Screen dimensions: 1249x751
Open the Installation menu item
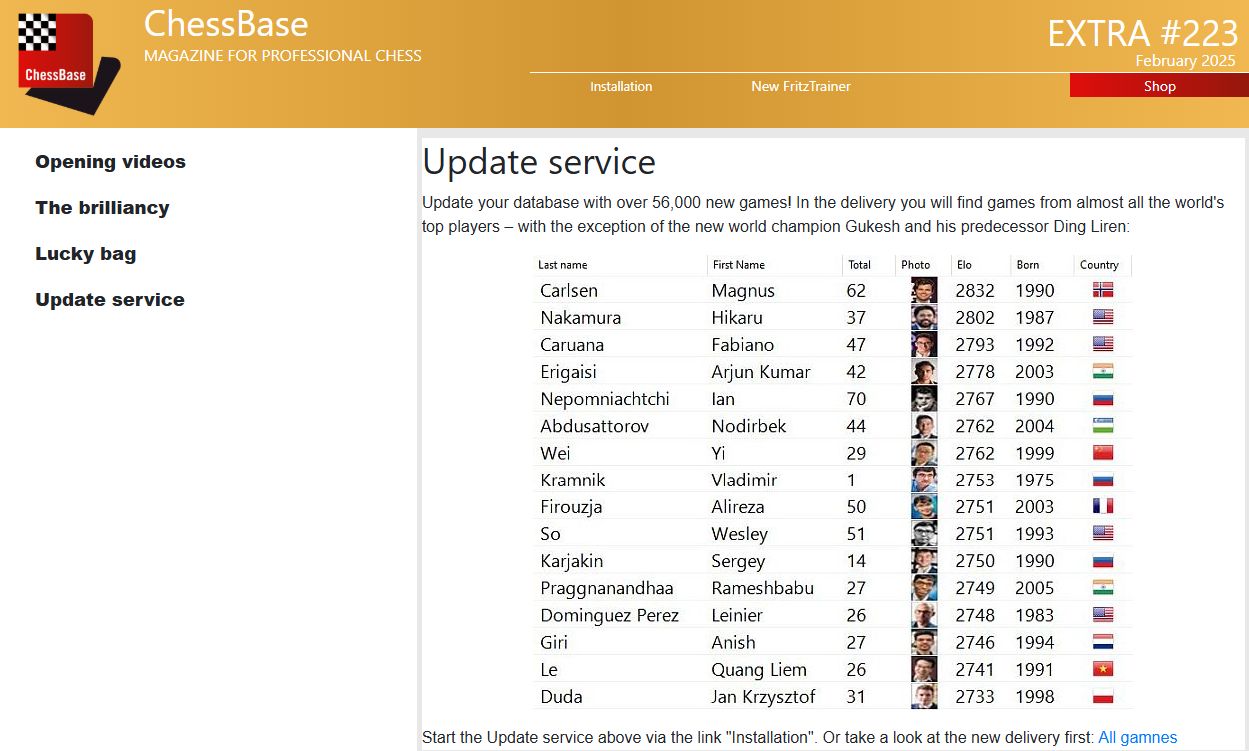[x=620, y=87]
